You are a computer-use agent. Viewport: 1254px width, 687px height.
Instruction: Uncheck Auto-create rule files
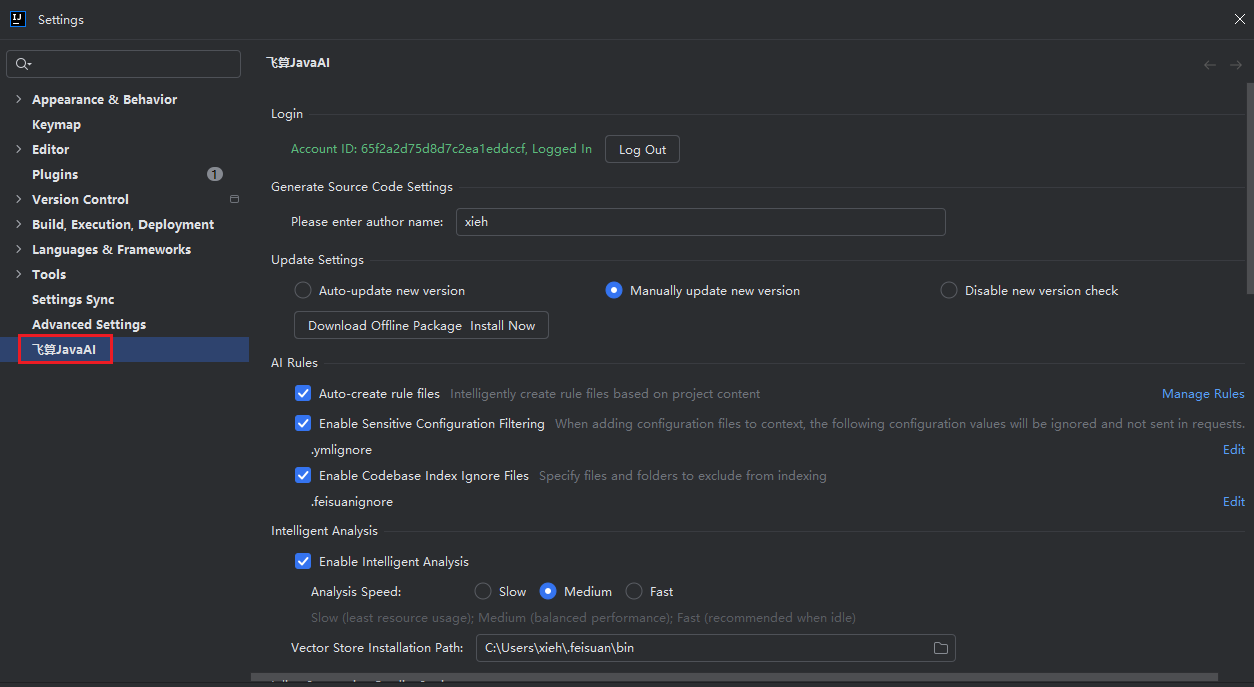click(303, 394)
